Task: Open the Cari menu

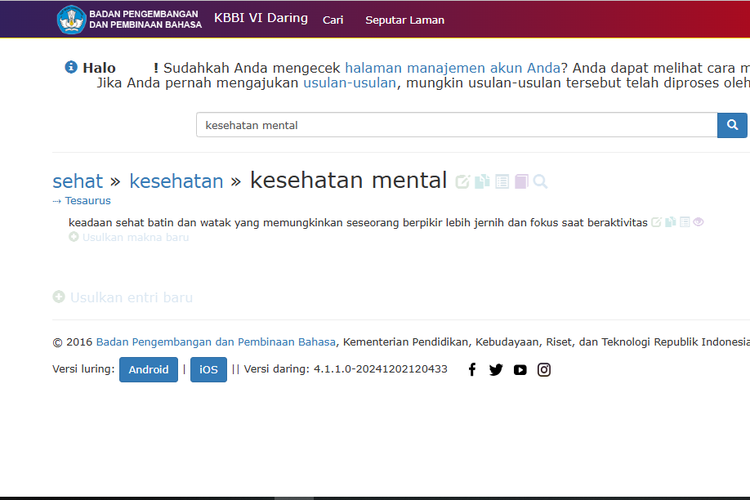Action: tap(333, 20)
